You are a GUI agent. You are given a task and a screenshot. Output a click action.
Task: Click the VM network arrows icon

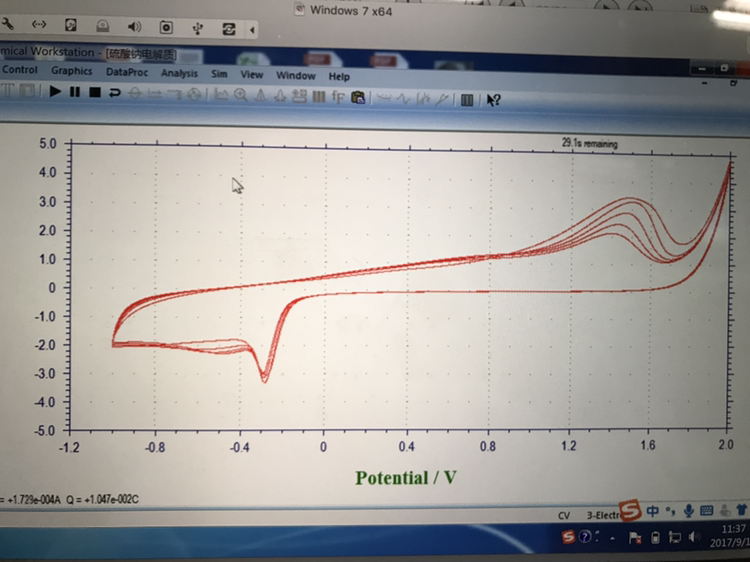(x=39, y=24)
